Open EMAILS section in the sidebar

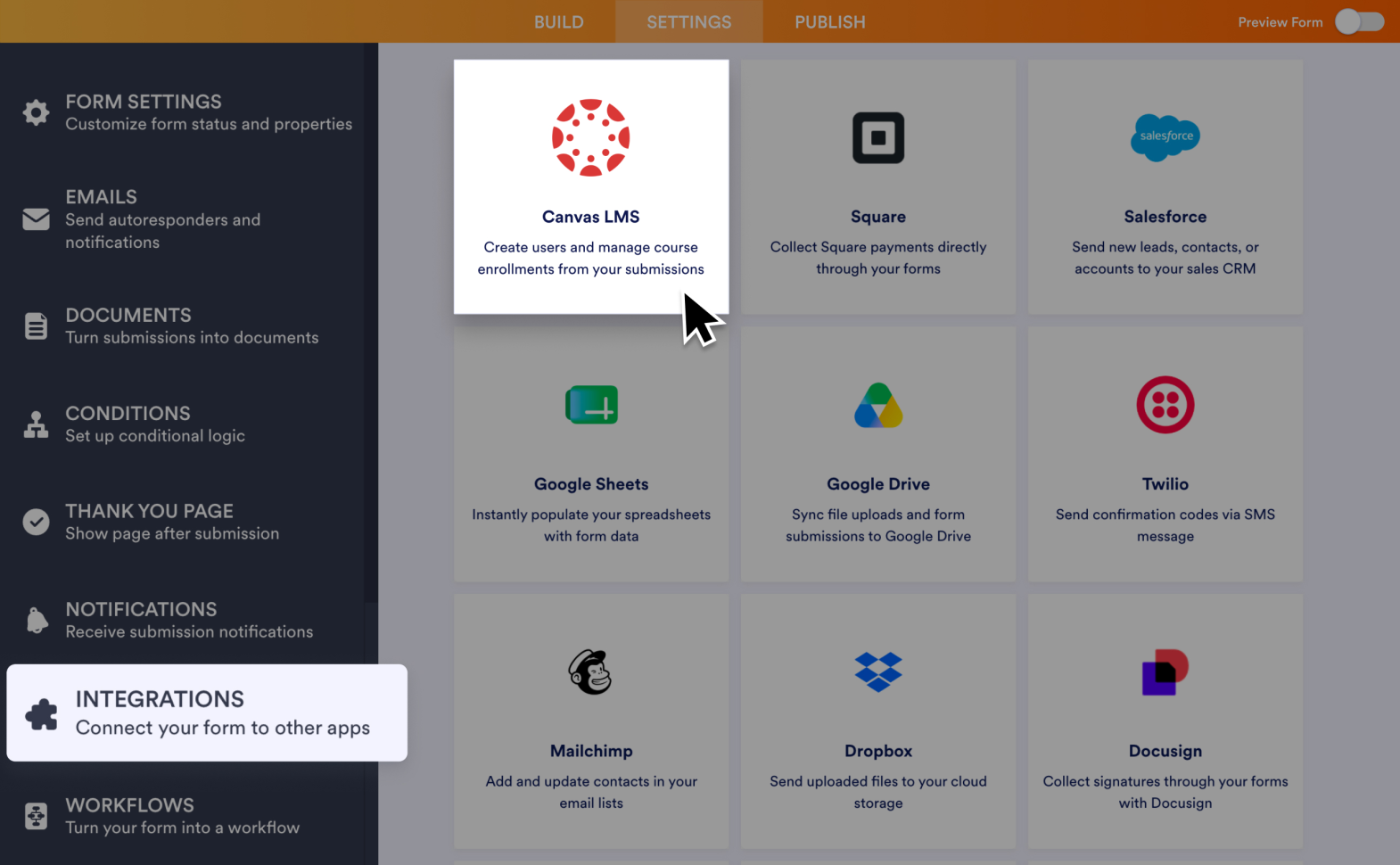tap(101, 197)
